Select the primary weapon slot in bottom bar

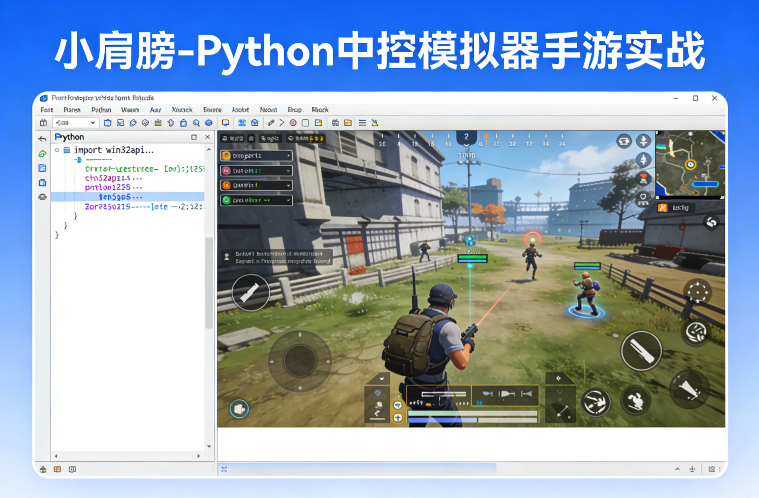(x=439, y=397)
